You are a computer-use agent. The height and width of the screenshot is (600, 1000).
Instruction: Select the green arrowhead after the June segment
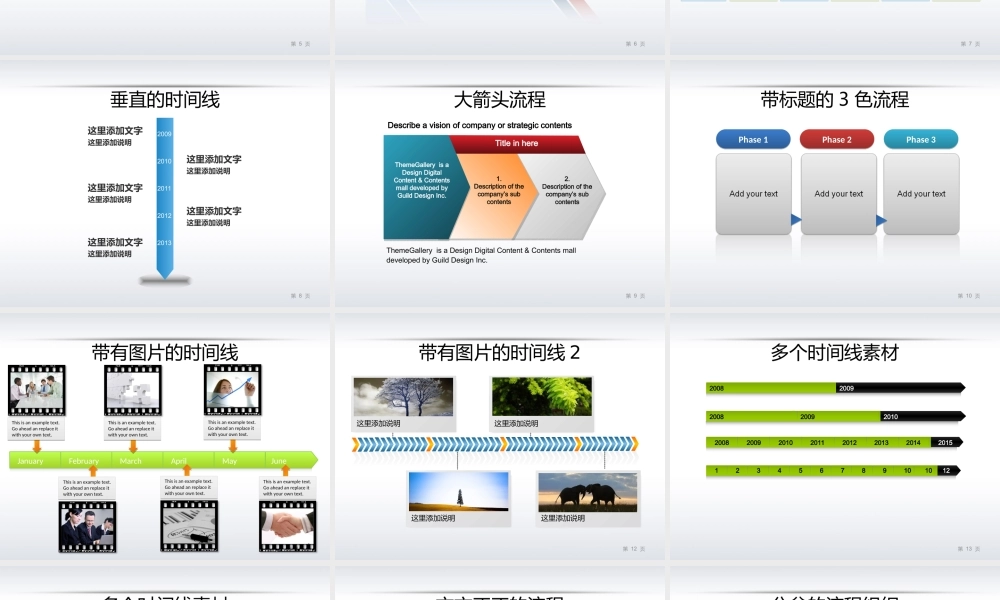[x=312, y=461]
